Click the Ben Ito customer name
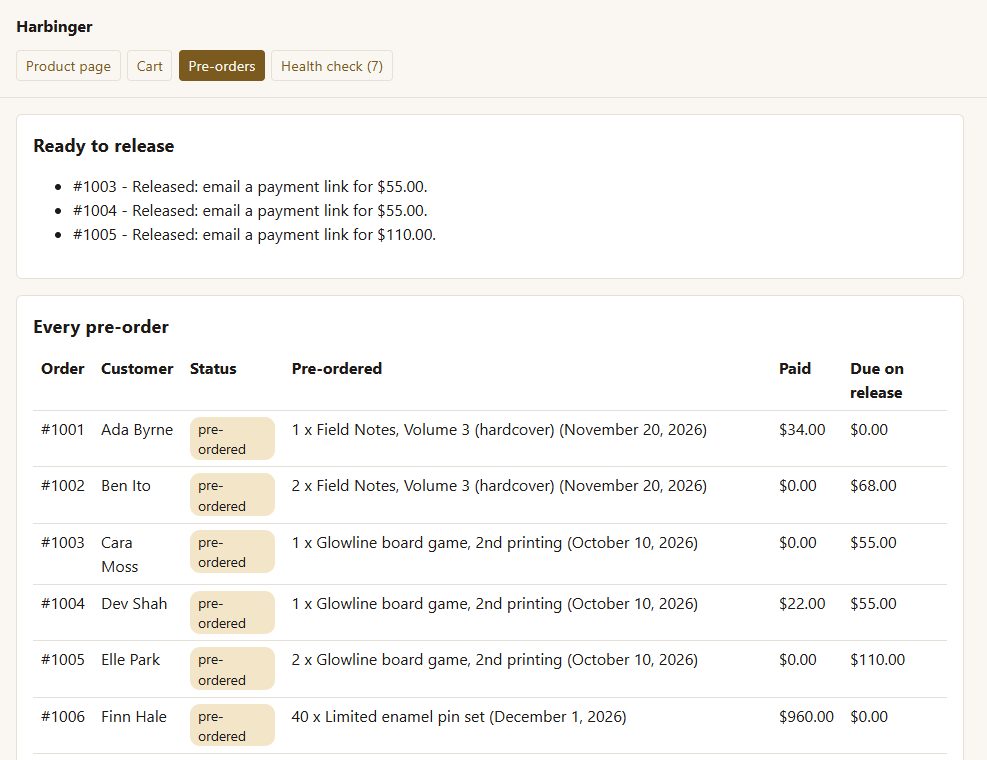 coord(126,485)
